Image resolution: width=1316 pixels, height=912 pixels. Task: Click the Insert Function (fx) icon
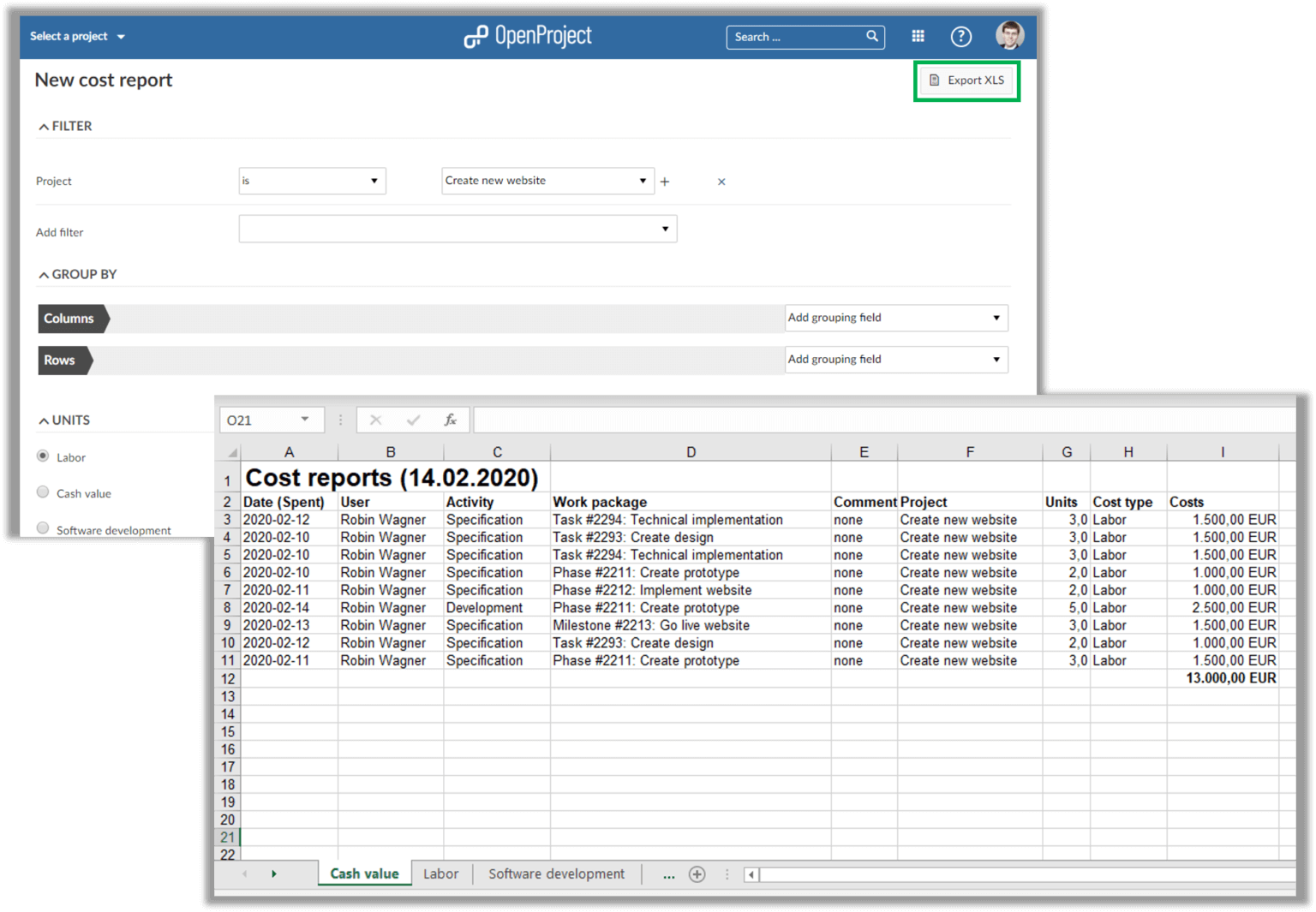(451, 420)
